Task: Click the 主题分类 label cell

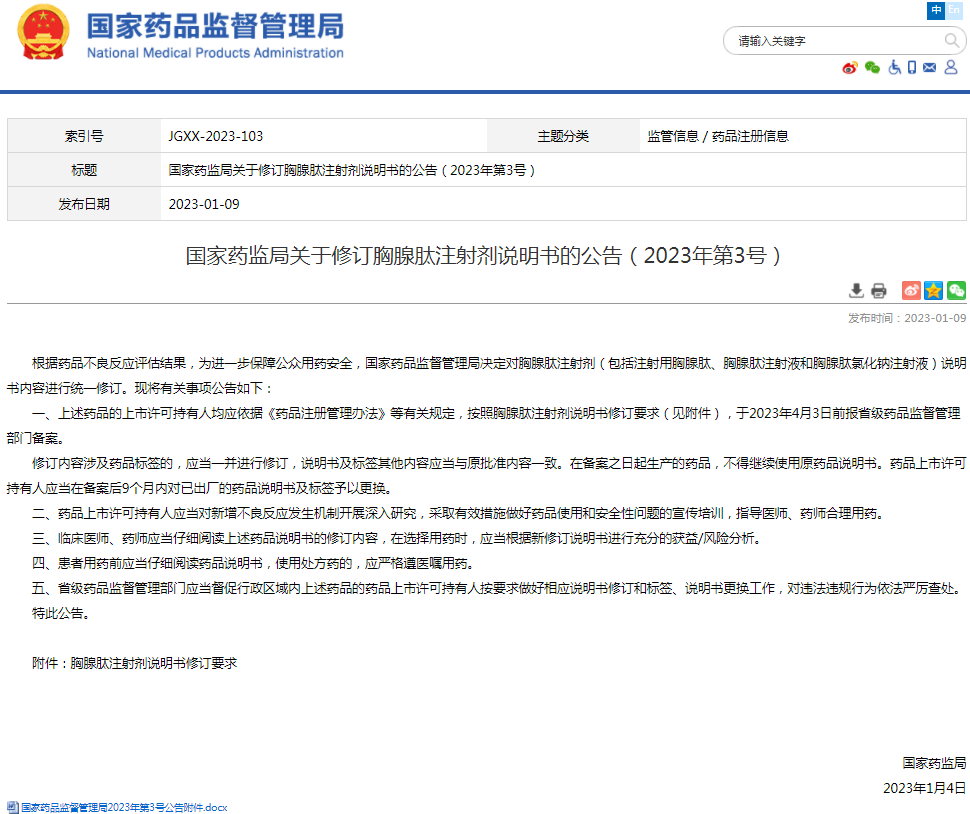Action: 563,136
